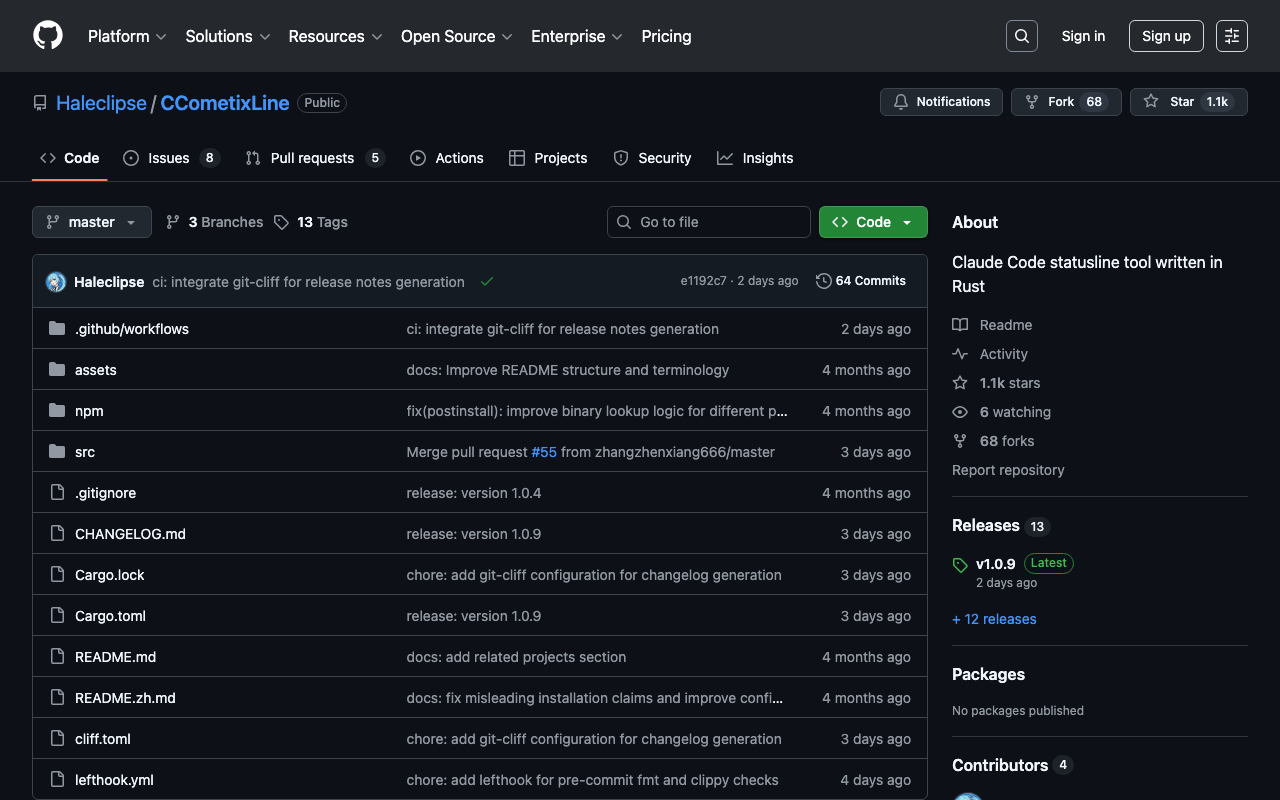This screenshot has width=1280, height=800.
Task: Open the Pull requests tab
Action: (312, 158)
